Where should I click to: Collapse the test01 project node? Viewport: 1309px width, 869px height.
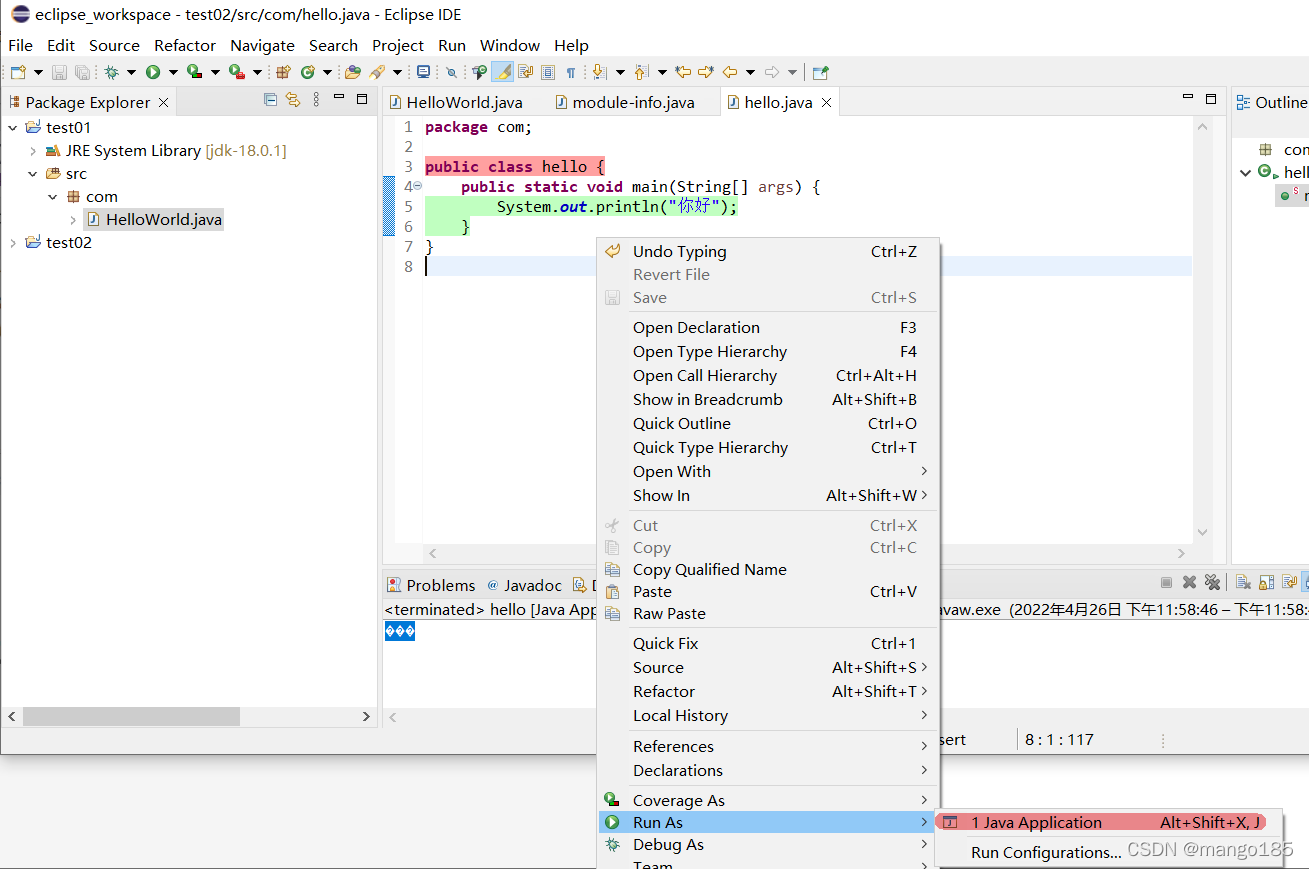(13, 127)
